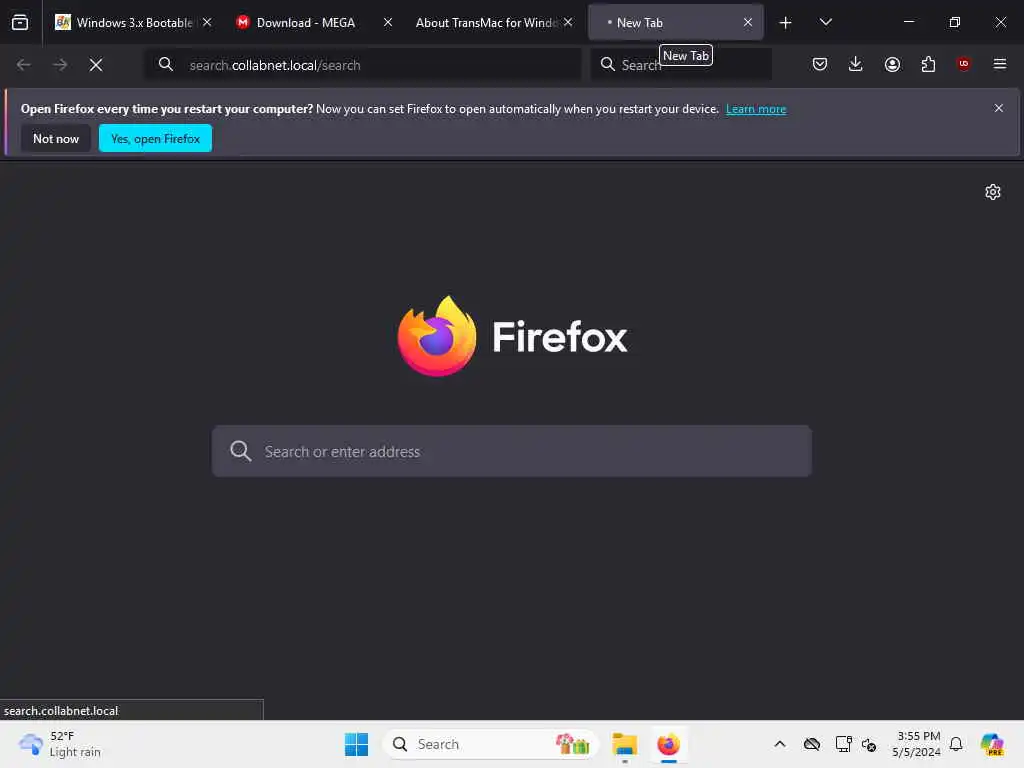Save page to Pocket
This screenshot has height=768, width=1024.
[x=820, y=64]
